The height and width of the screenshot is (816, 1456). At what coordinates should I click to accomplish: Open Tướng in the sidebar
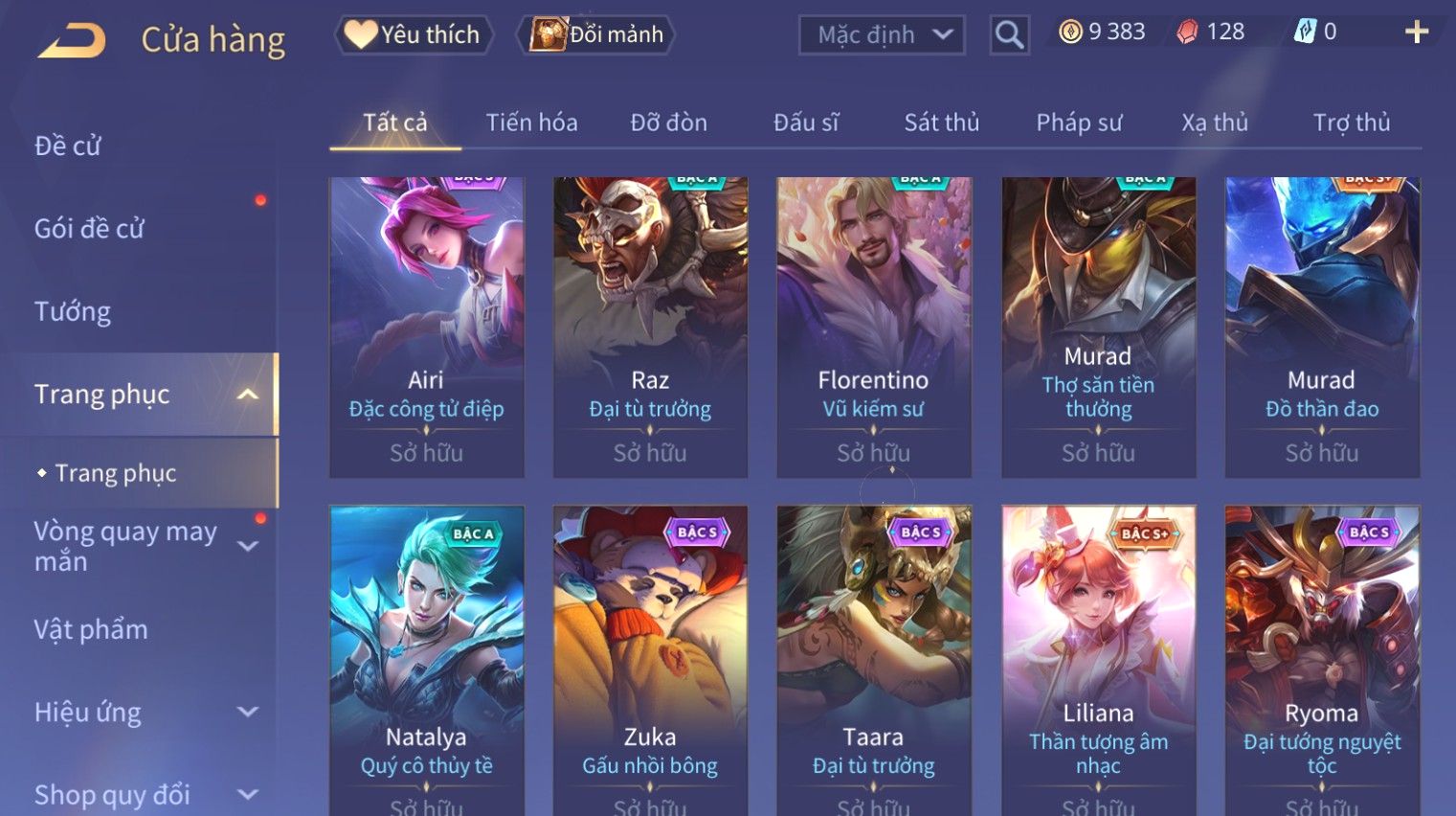[73, 311]
